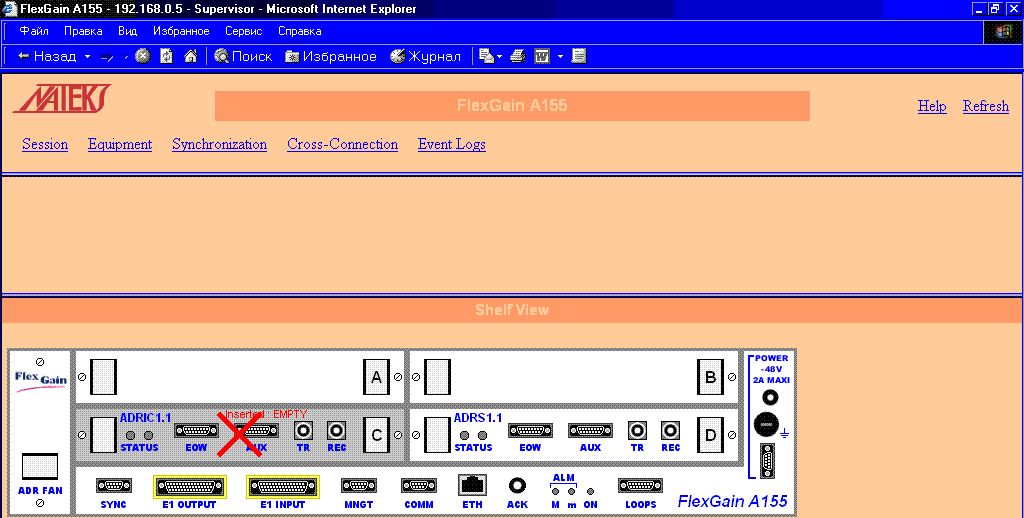Click the ADRS1.1 card name

478,417
